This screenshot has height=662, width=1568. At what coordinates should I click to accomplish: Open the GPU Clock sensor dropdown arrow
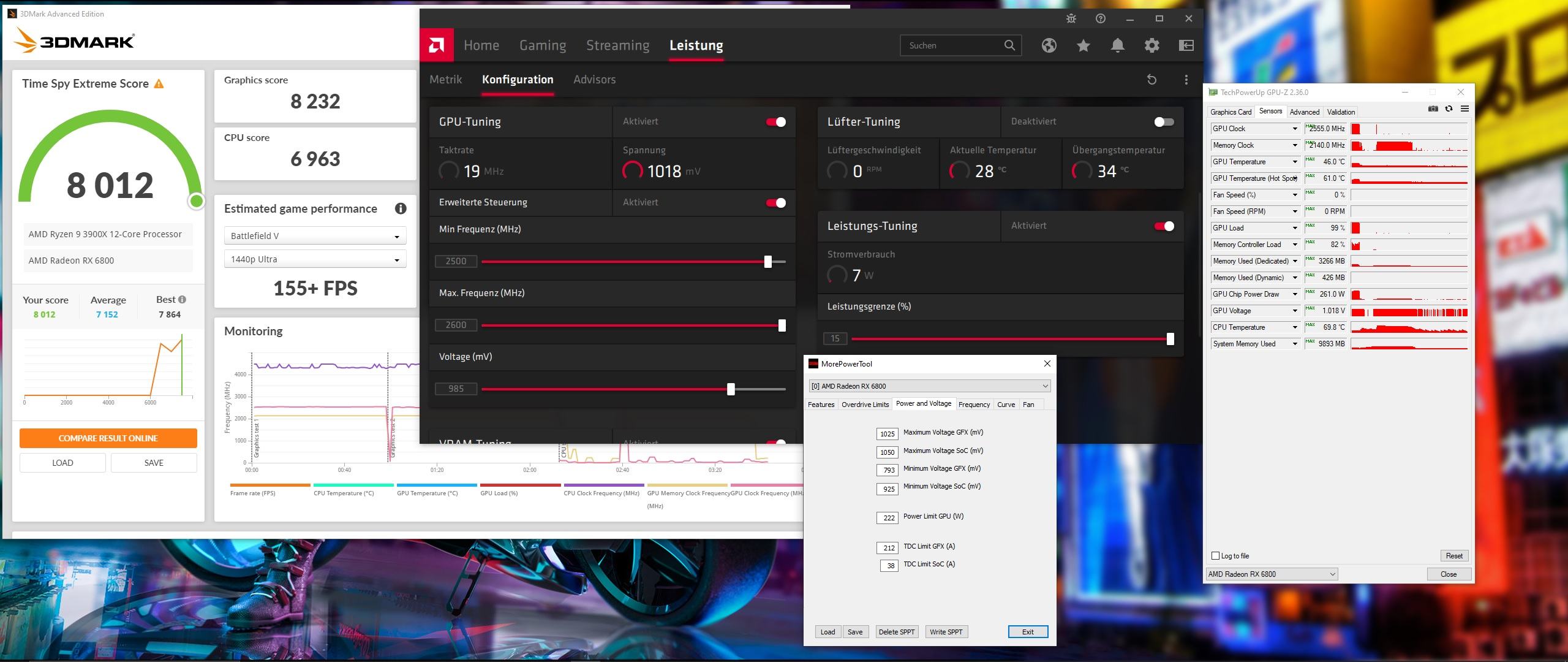(x=1295, y=129)
